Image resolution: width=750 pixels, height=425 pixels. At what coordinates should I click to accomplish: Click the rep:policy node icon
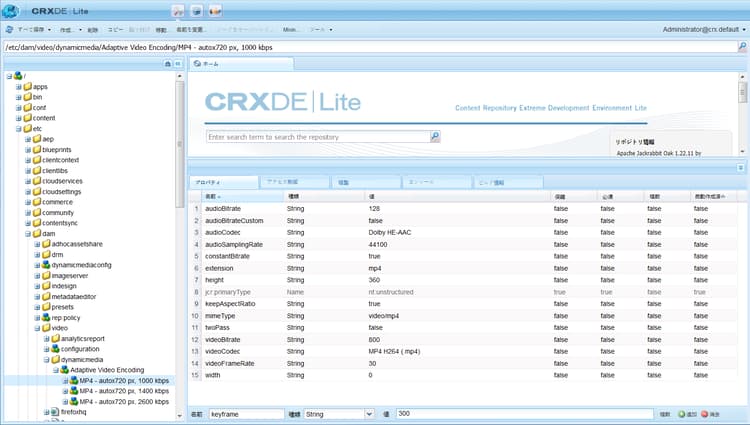46,317
